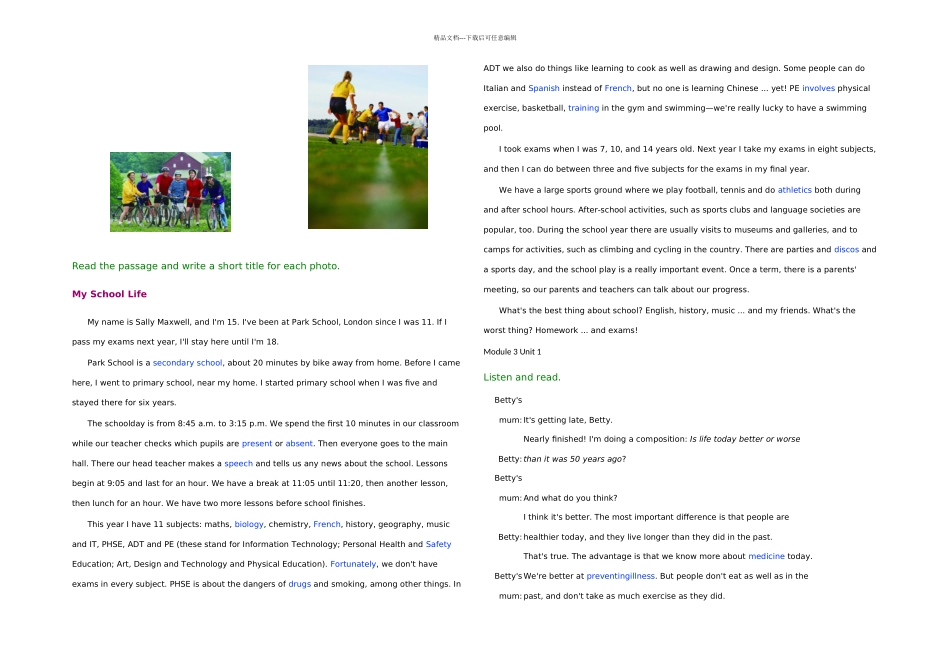Click the line 'That's true. The advantage is'
Screen dimensions: 950x672
tap(668, 556)
